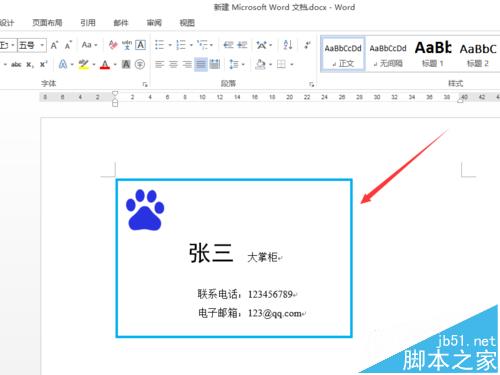Click the name text 张三
500x375 pixels.
coord(211,253)
